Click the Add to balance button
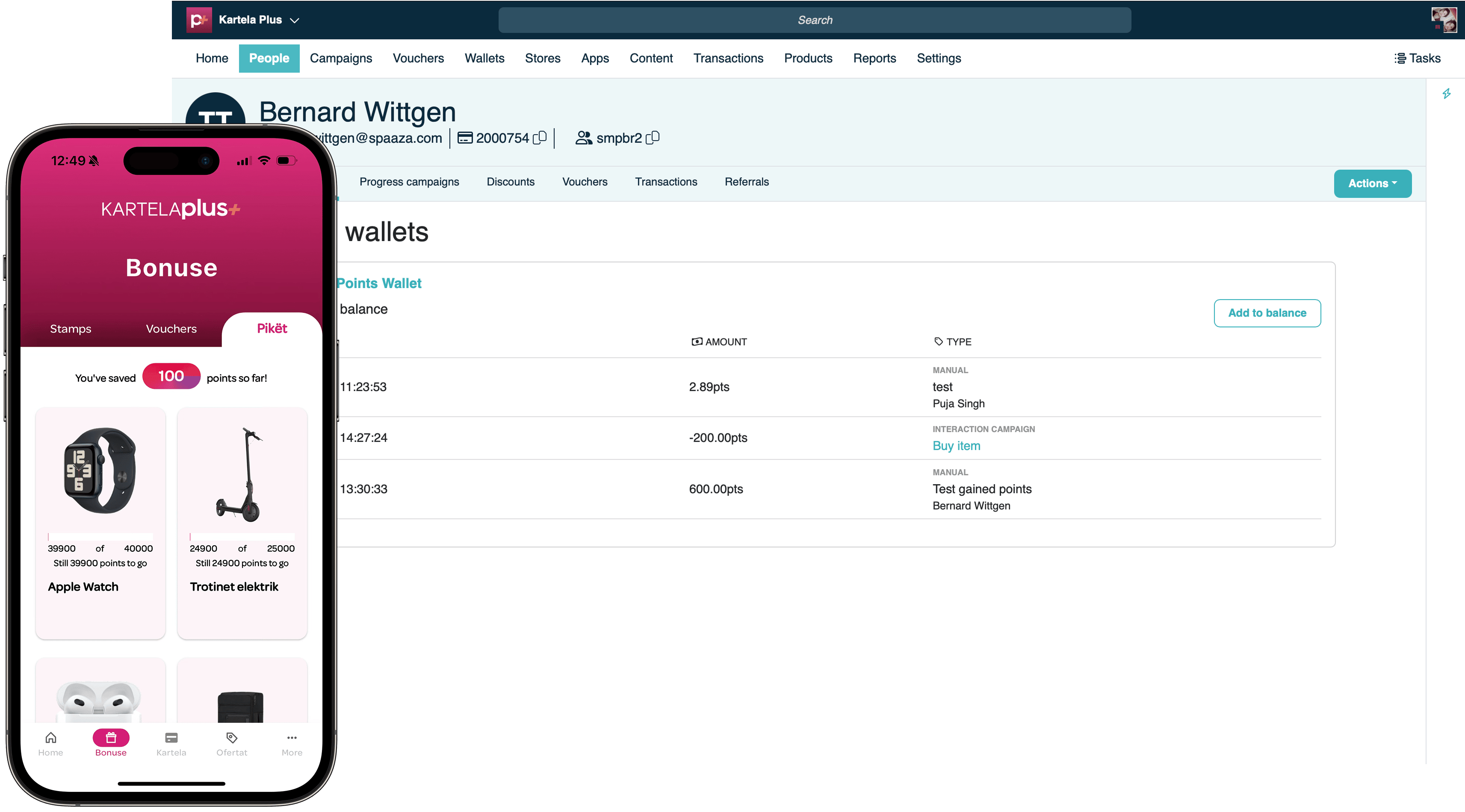Screen dimensions: 1465x812 [1267, 312]
